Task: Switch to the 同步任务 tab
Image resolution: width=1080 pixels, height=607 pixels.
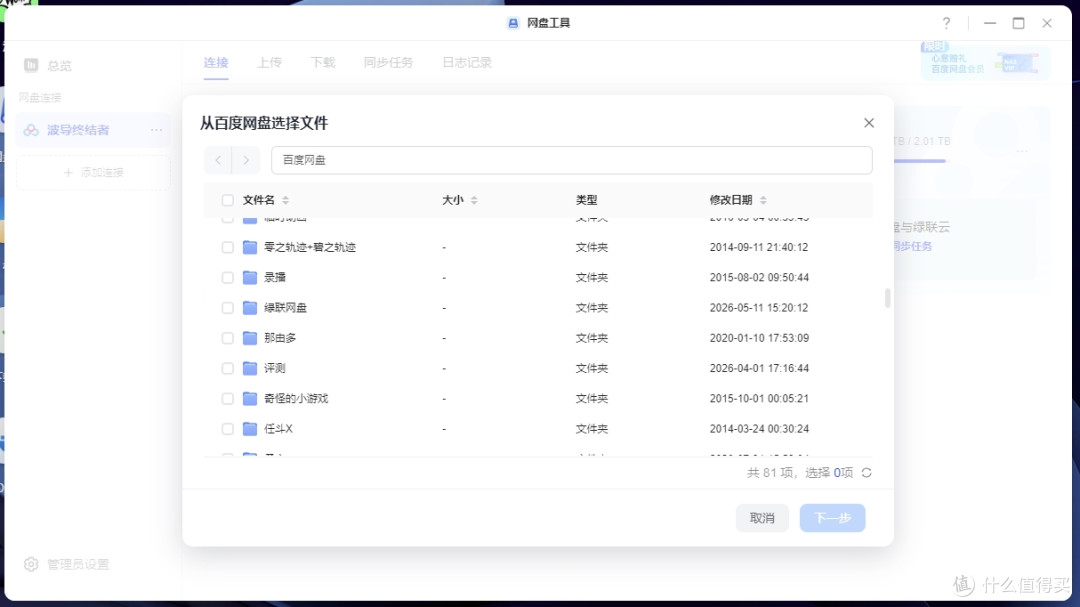Action: pos(388,63)
